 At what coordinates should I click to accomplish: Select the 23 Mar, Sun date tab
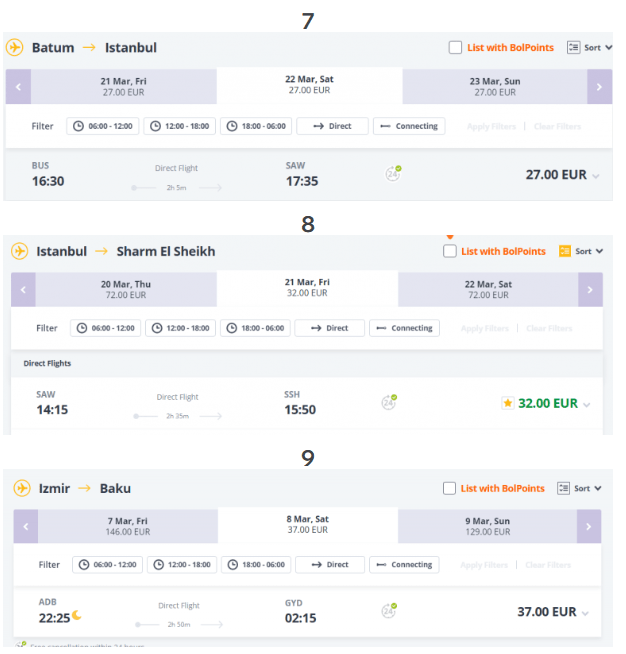(x=495, y=87)
